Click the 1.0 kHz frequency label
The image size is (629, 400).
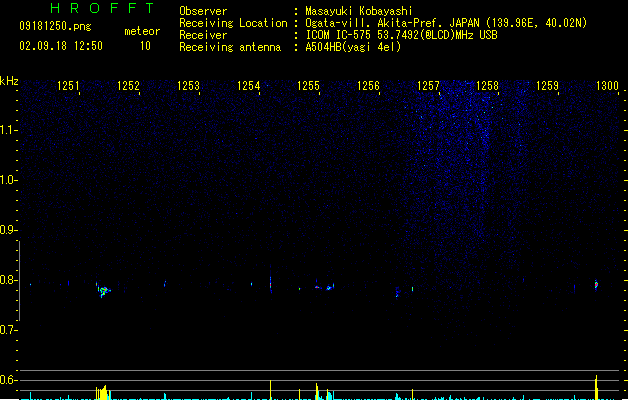point(7,180)
